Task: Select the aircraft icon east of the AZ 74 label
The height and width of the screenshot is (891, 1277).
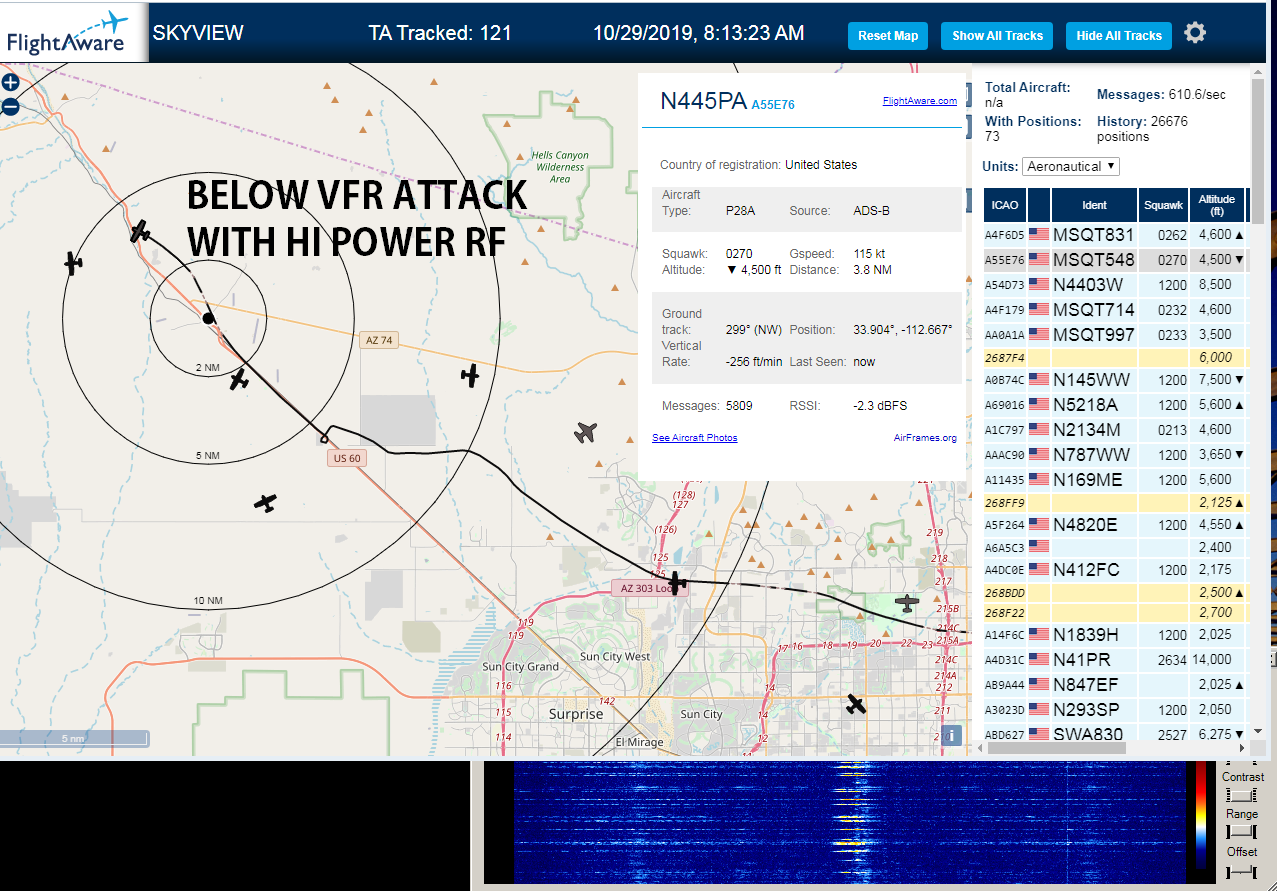Action: click(470, 376)
